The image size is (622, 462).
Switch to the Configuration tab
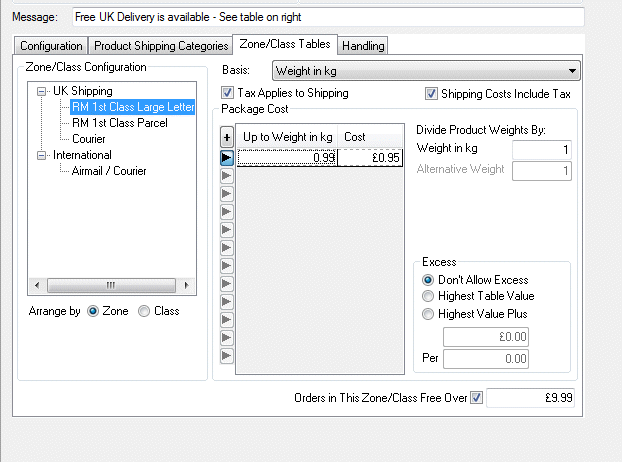coord(51,46)
